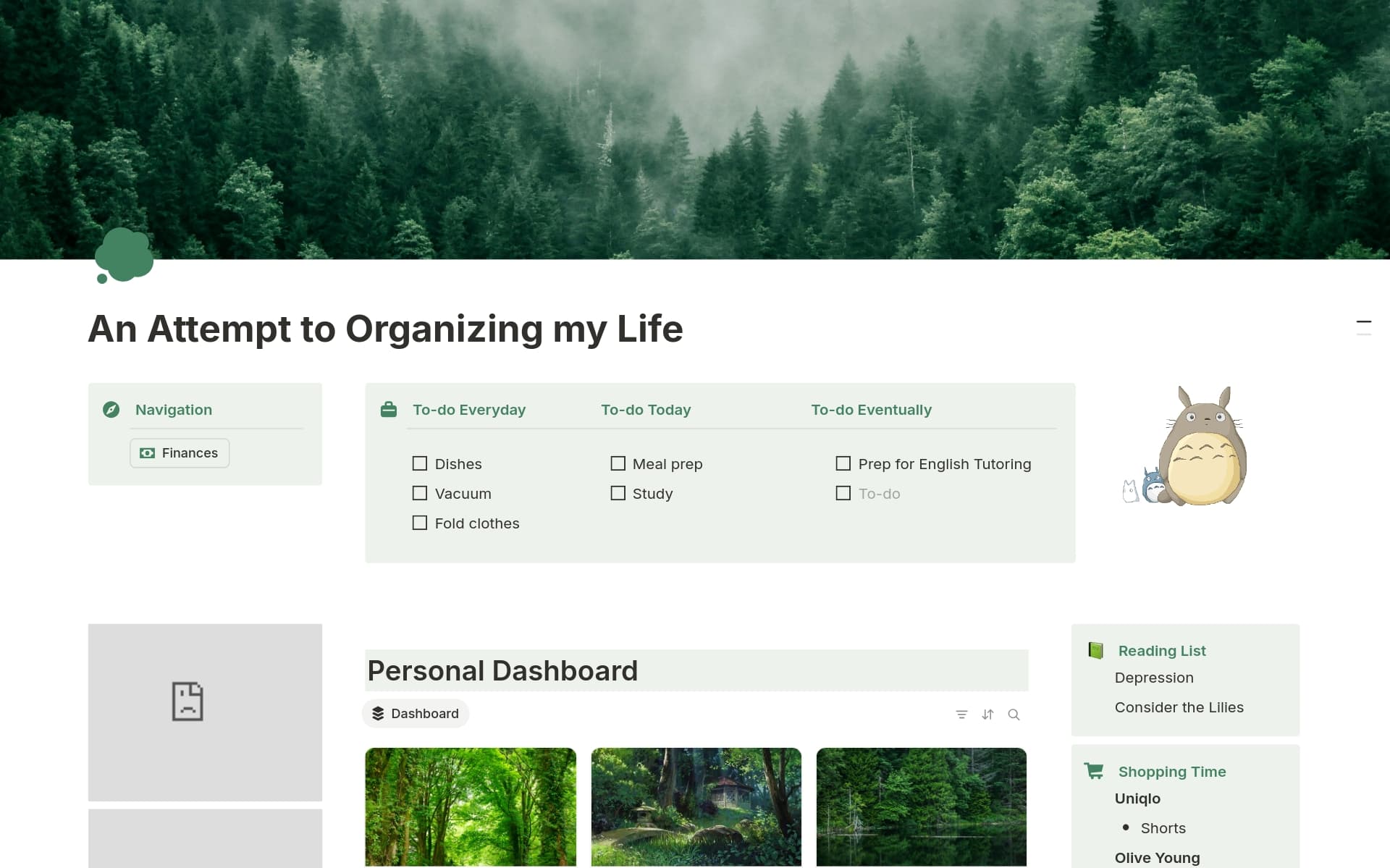Click the money bill icon on the Finances button
Image resolution: width=1390 pixels, height=868 pixels.
tap(147, 453)
